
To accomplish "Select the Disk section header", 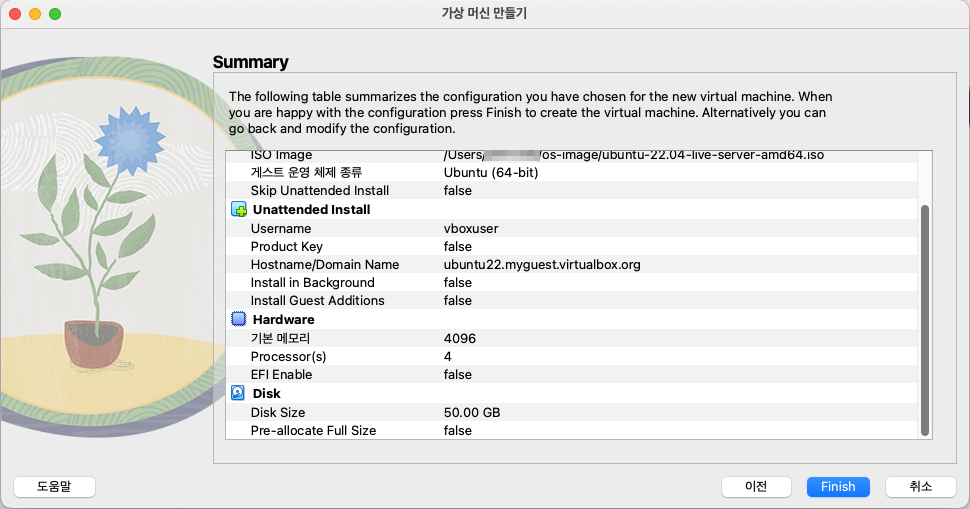I will pos(267,393).
